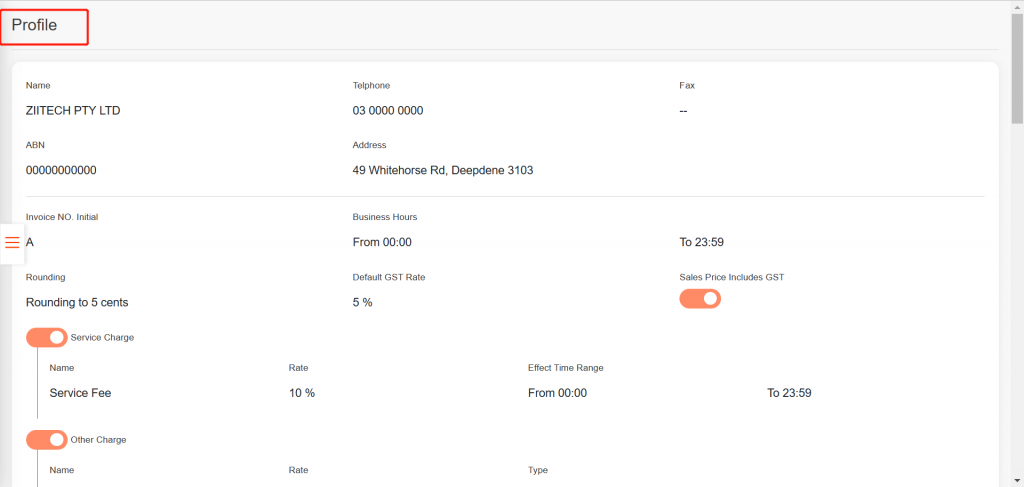Select the Service Charge 10 % rate
Viewport: 1024px width, 487px height.
302,393
